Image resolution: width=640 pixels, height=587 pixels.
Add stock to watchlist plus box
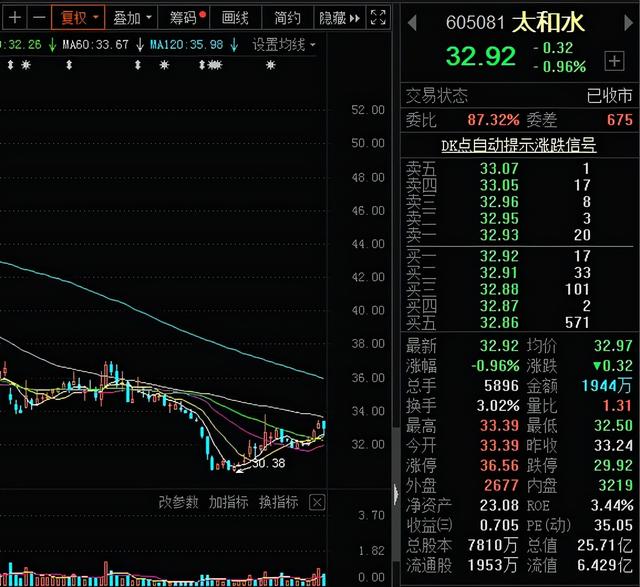click(614, 62)
